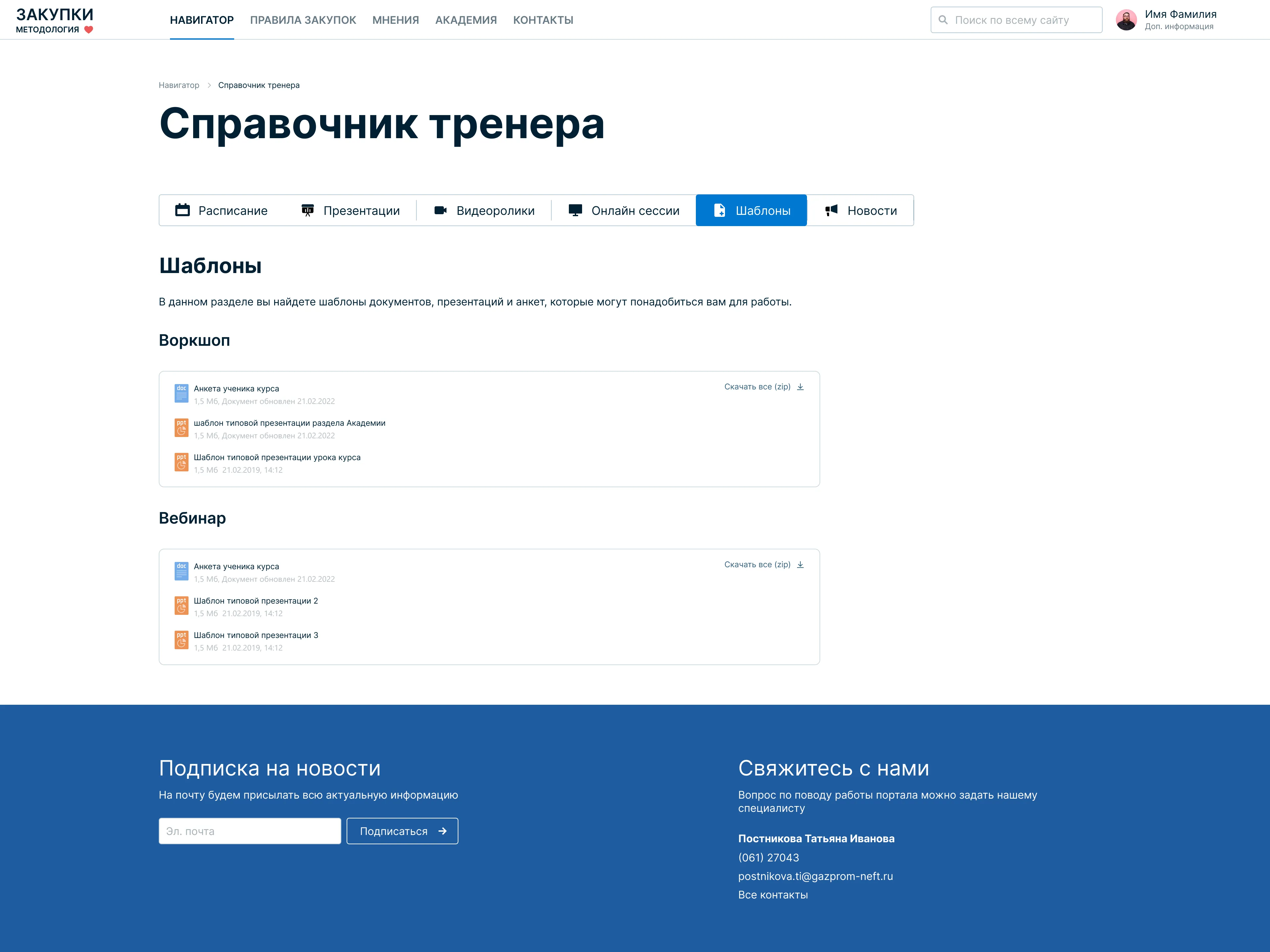Screen dimensions: 1270x952
Task: Click download arrow icon in Воркшоп block
Action: pos(800,387)
